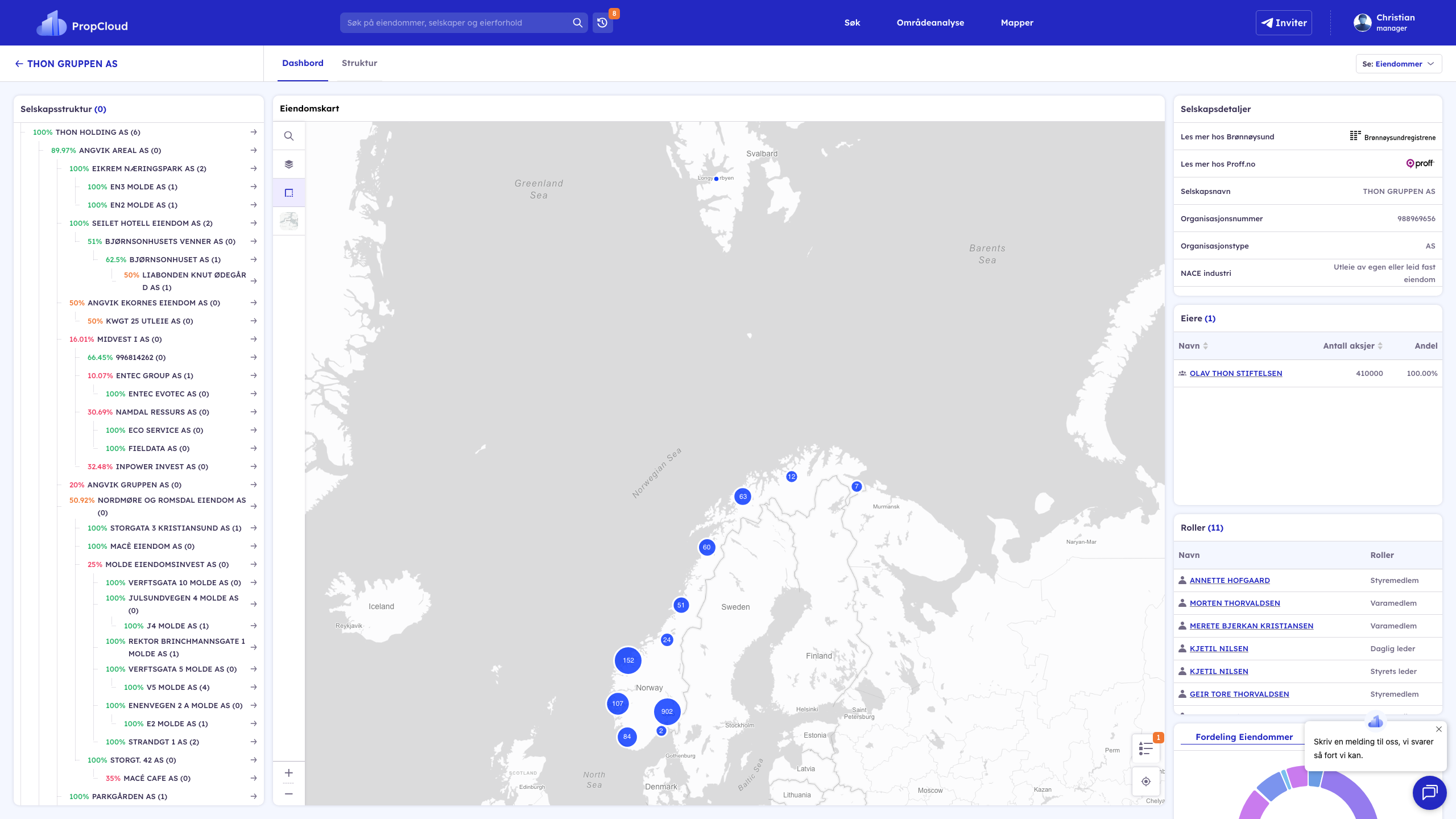Open the Søk menu item

852,23
